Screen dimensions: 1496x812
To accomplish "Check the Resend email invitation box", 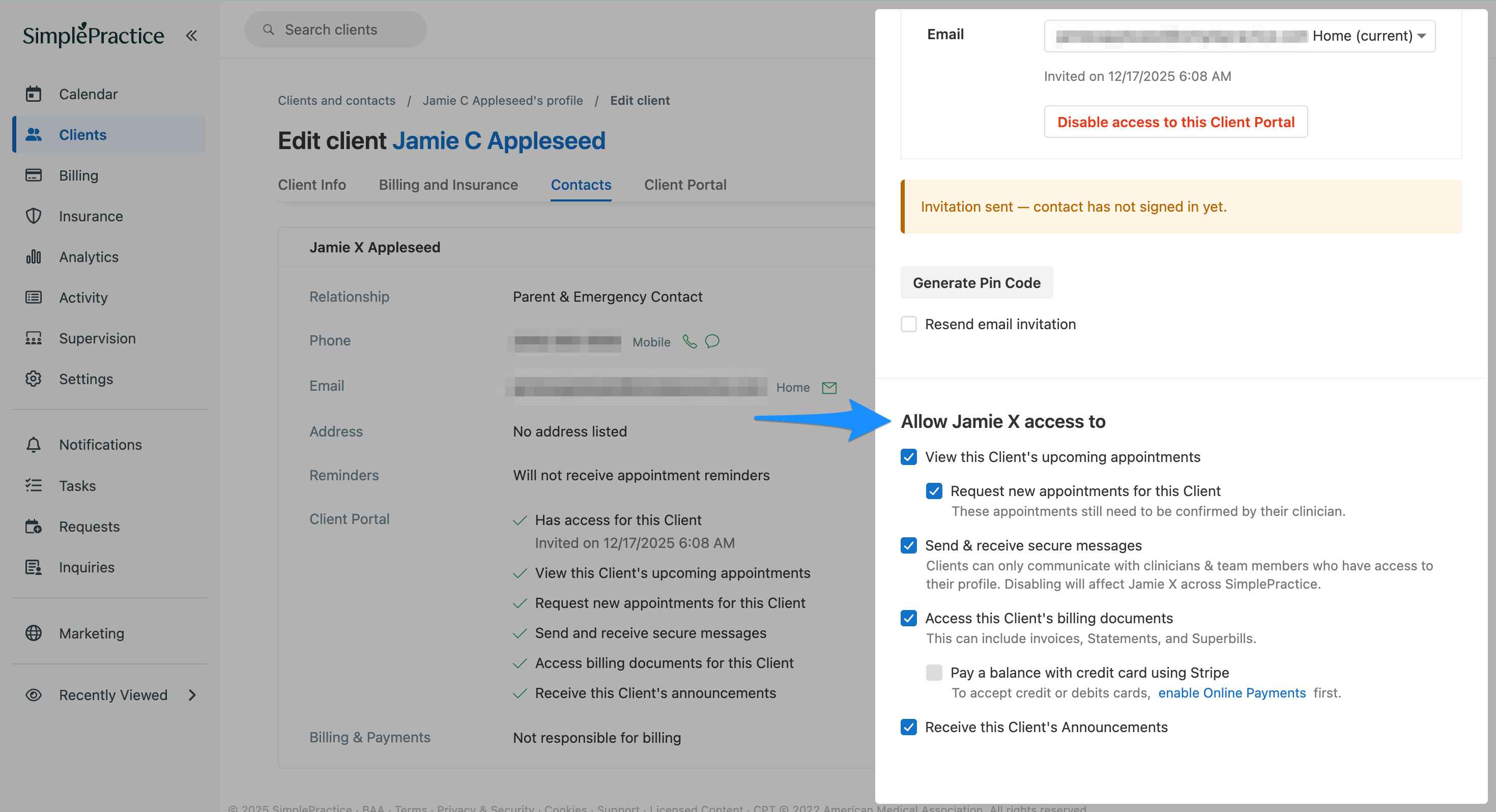I will (908, 324).
